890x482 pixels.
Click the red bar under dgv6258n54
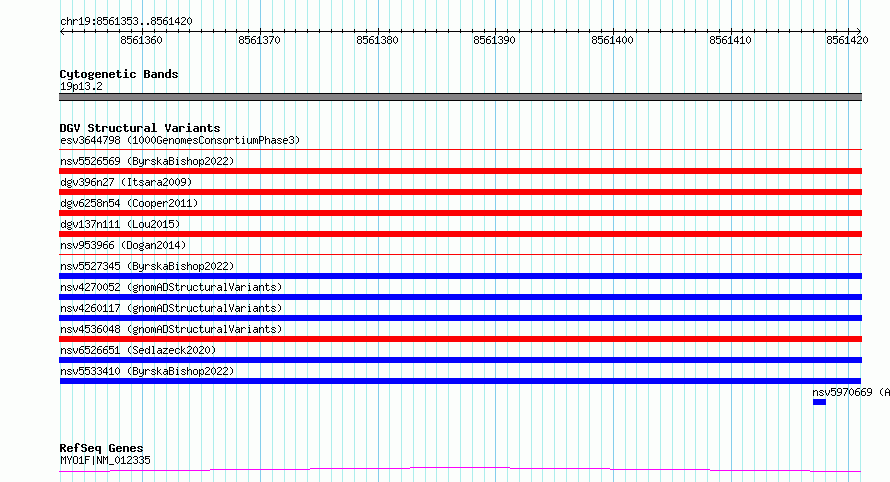tap(460, 213)
